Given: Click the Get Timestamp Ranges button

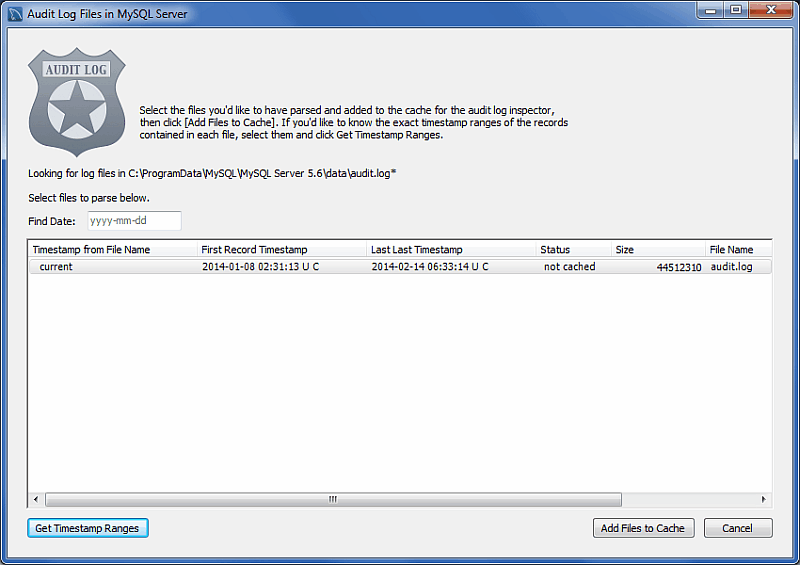Looking at the screenshot, I should click(x=88, y=528).
